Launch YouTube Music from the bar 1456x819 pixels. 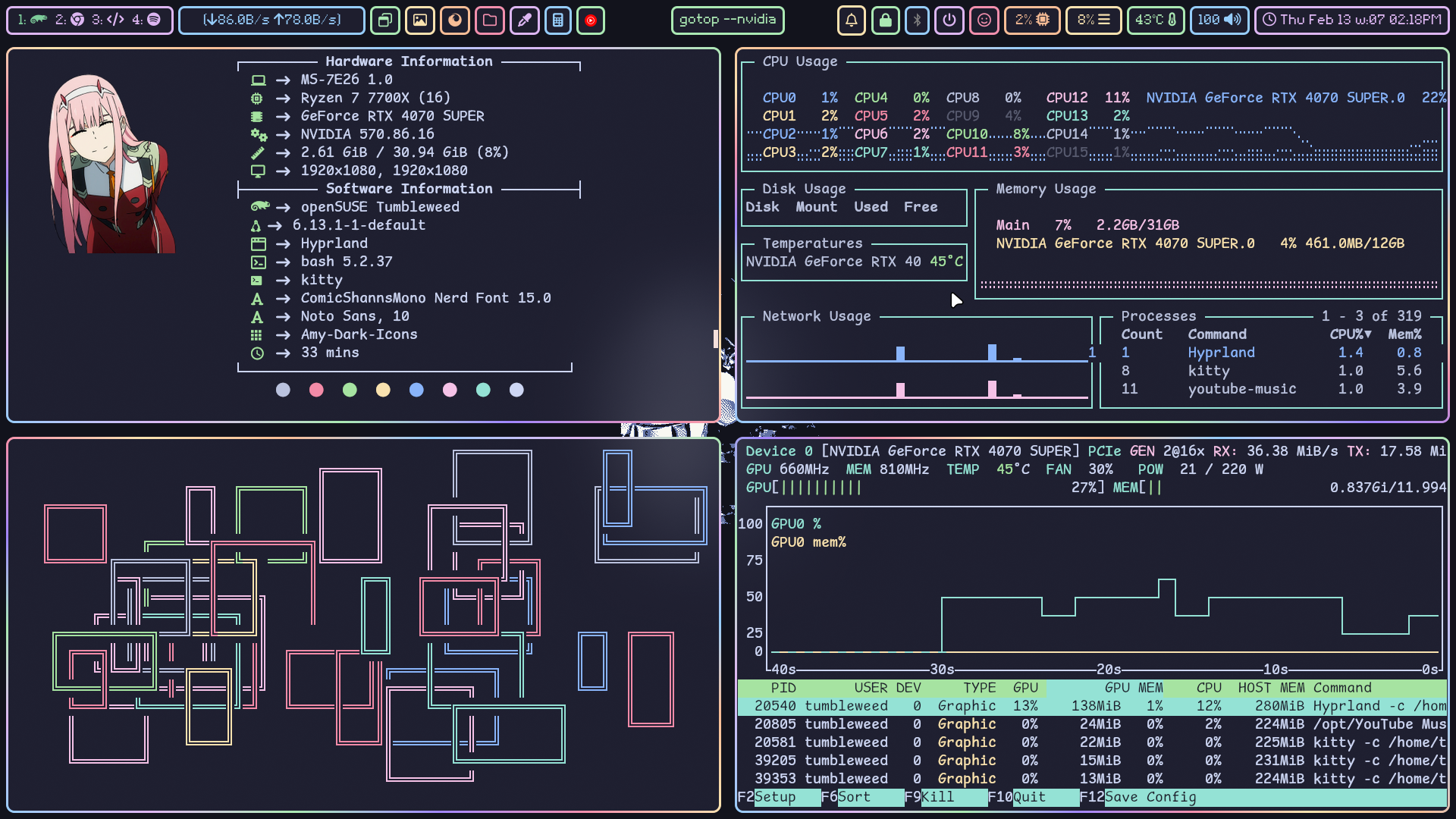pyautogui.click(x=591, y=20)
